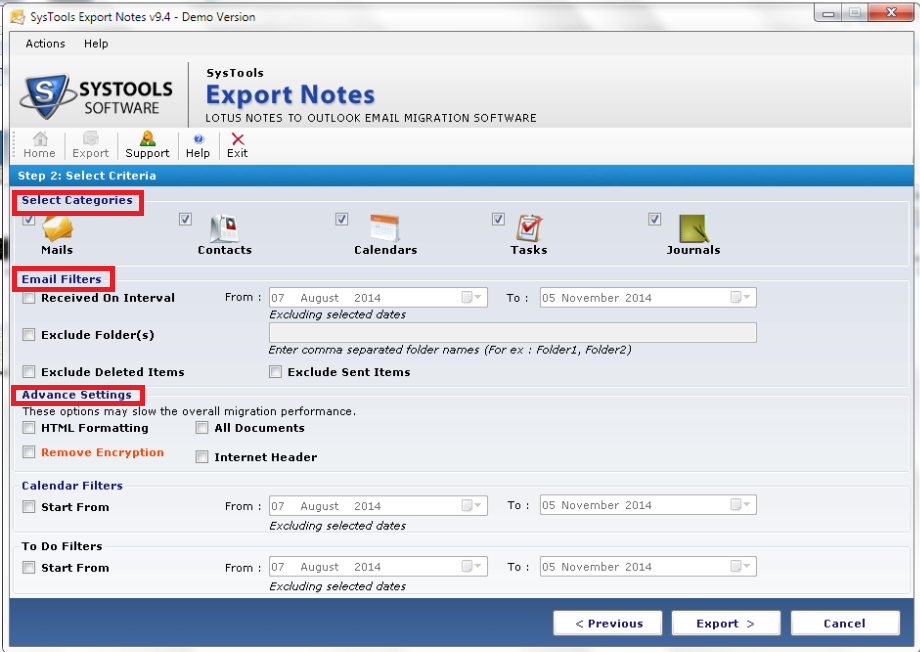Select the Journals category icon

(x=693, y=229)
